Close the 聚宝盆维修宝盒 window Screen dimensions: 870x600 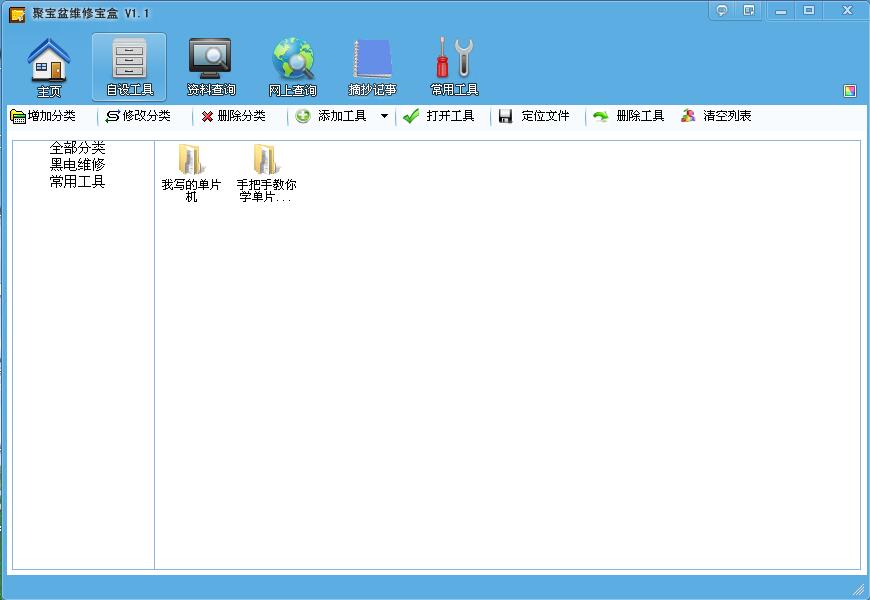847,11
